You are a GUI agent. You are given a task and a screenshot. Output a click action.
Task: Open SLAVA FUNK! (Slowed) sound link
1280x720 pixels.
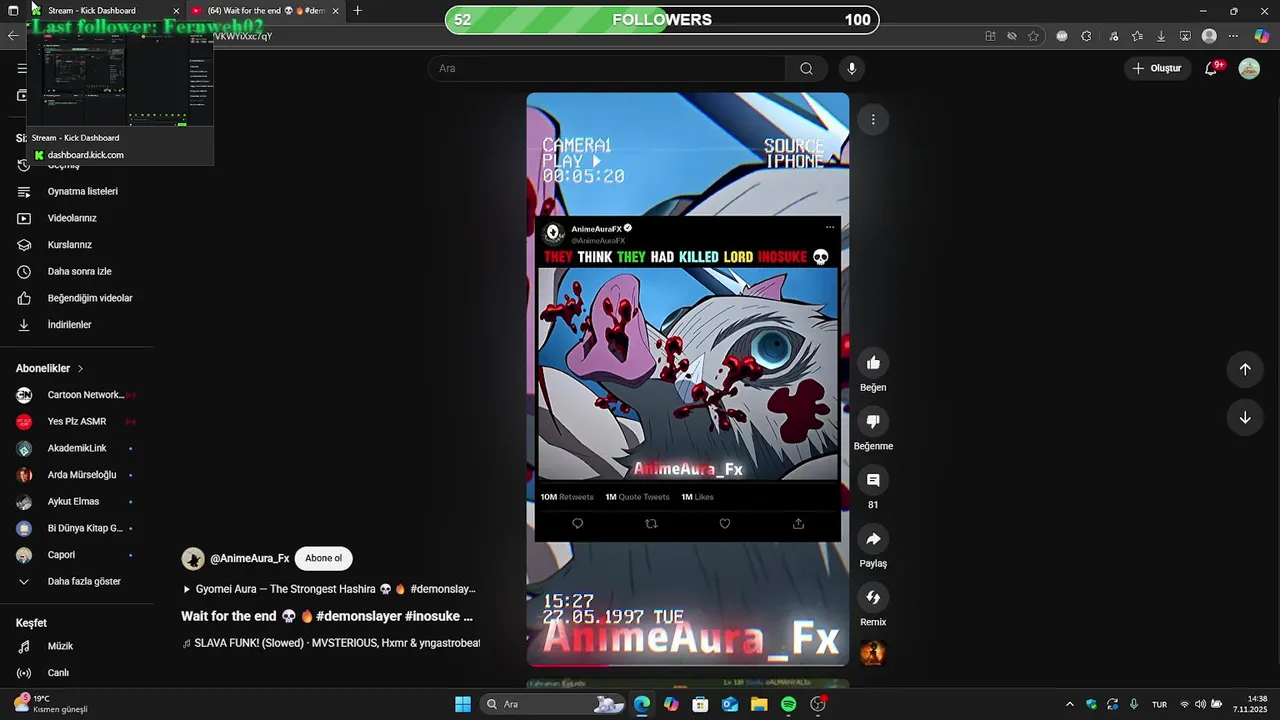tap(331, 643)
